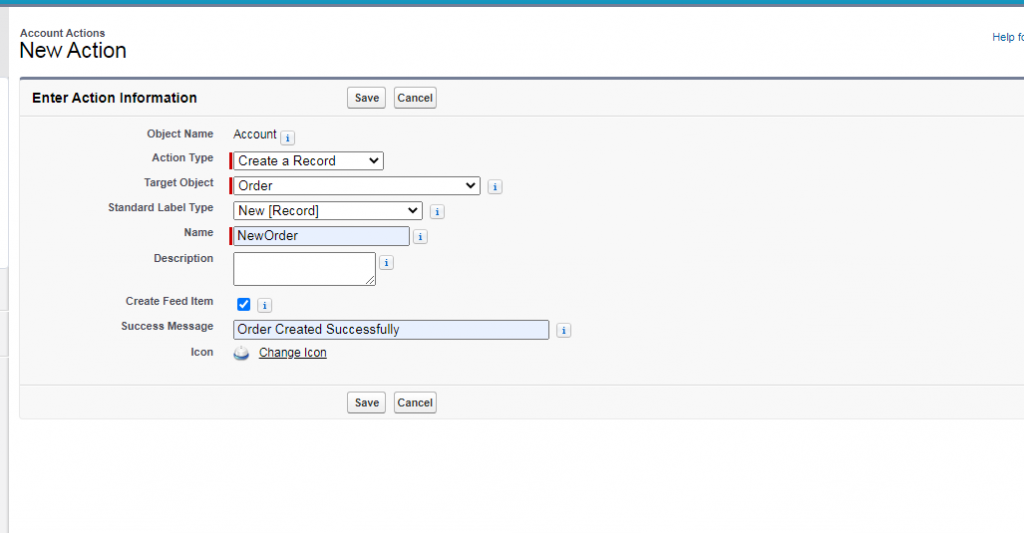This screenshot has height=533, width=1024.
Task: Open the Action Type dropdown
Action: 308,161
